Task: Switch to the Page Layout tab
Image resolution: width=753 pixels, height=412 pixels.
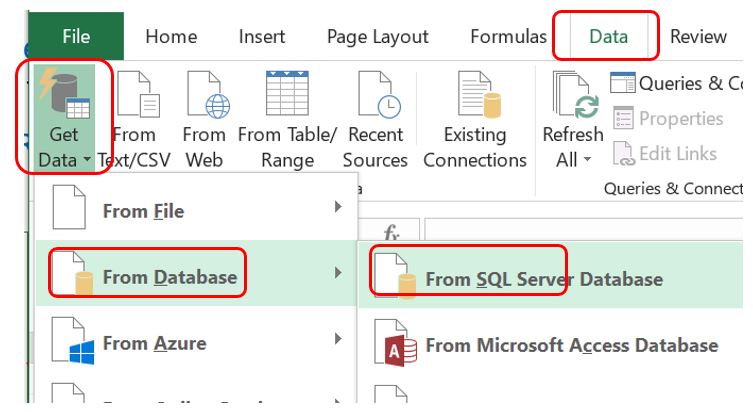Action: point(377,37)
